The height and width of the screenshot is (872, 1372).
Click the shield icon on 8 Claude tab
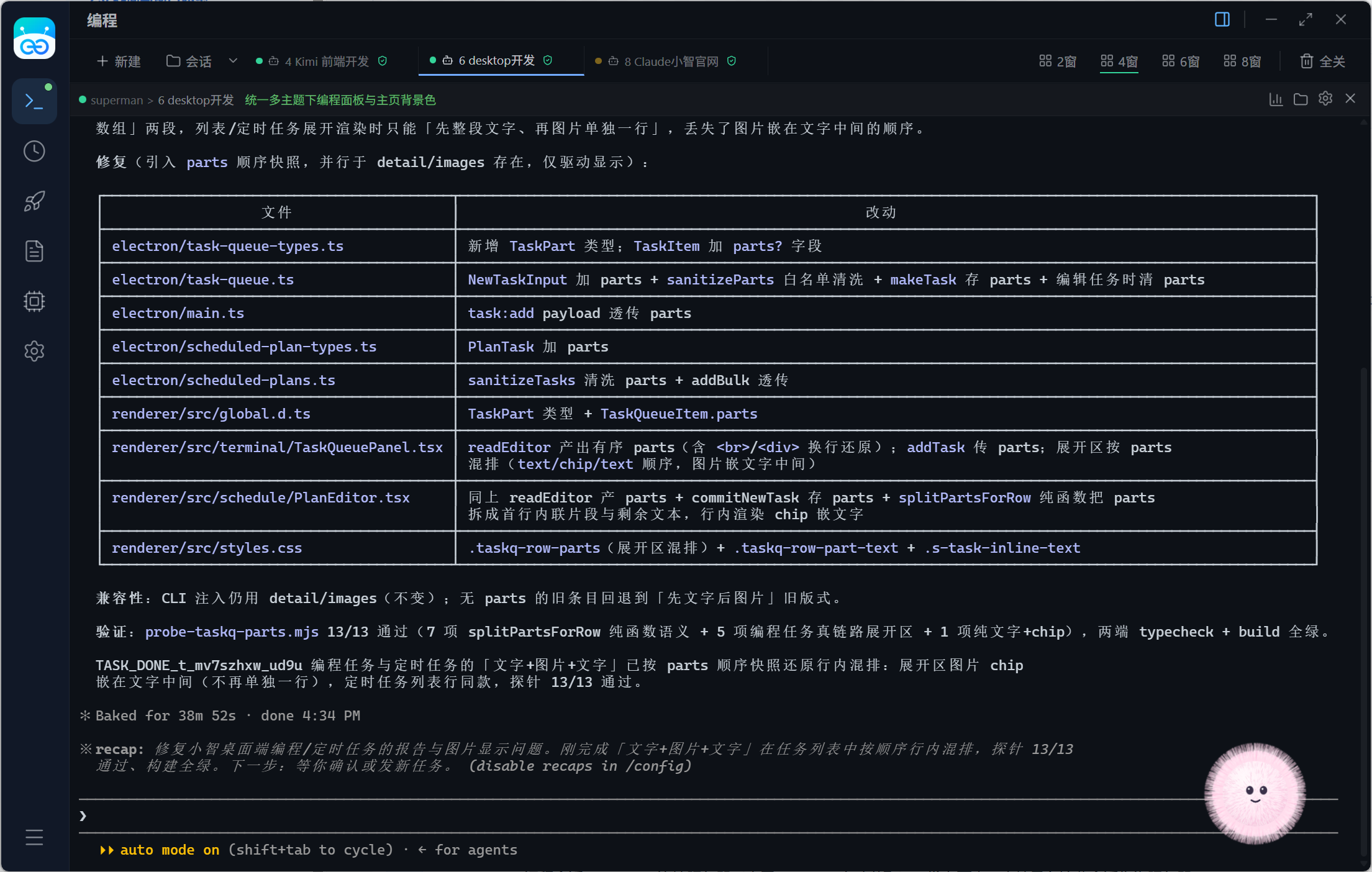[732, 61]
